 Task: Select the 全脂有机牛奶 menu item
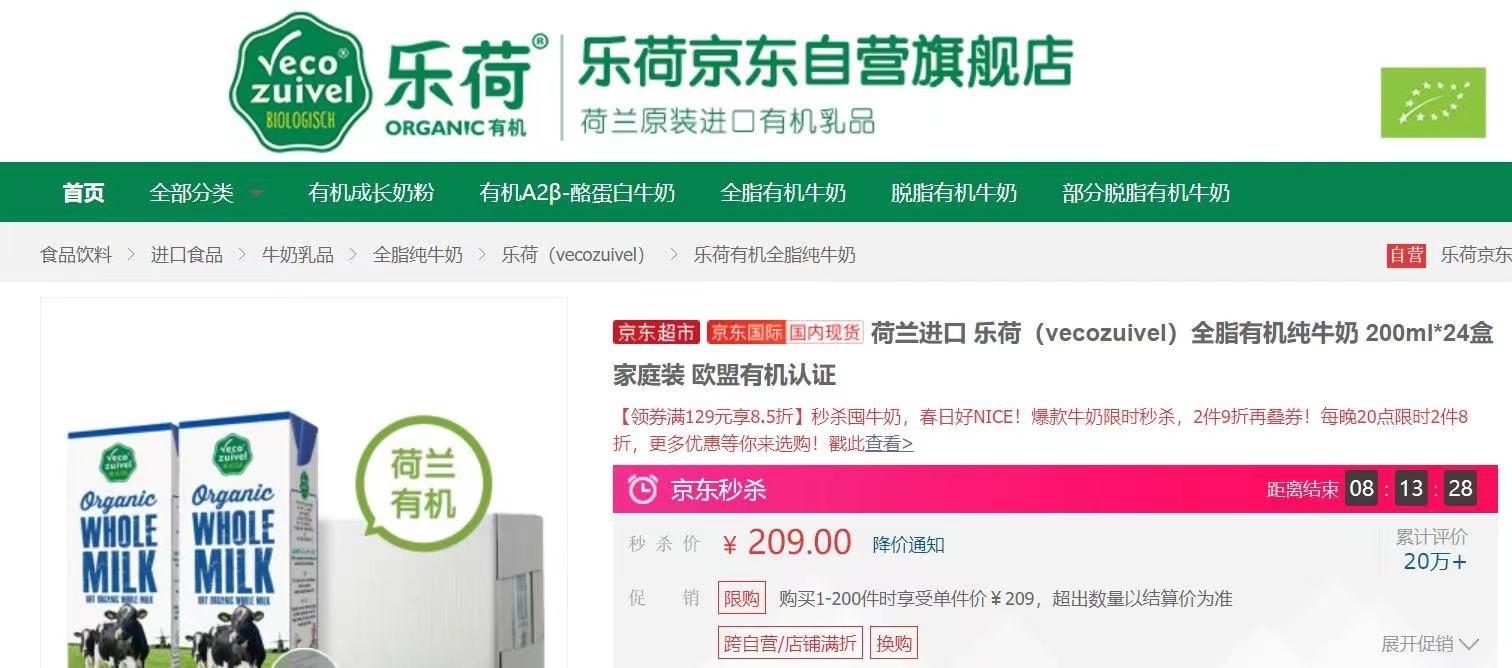pos(783,193)
